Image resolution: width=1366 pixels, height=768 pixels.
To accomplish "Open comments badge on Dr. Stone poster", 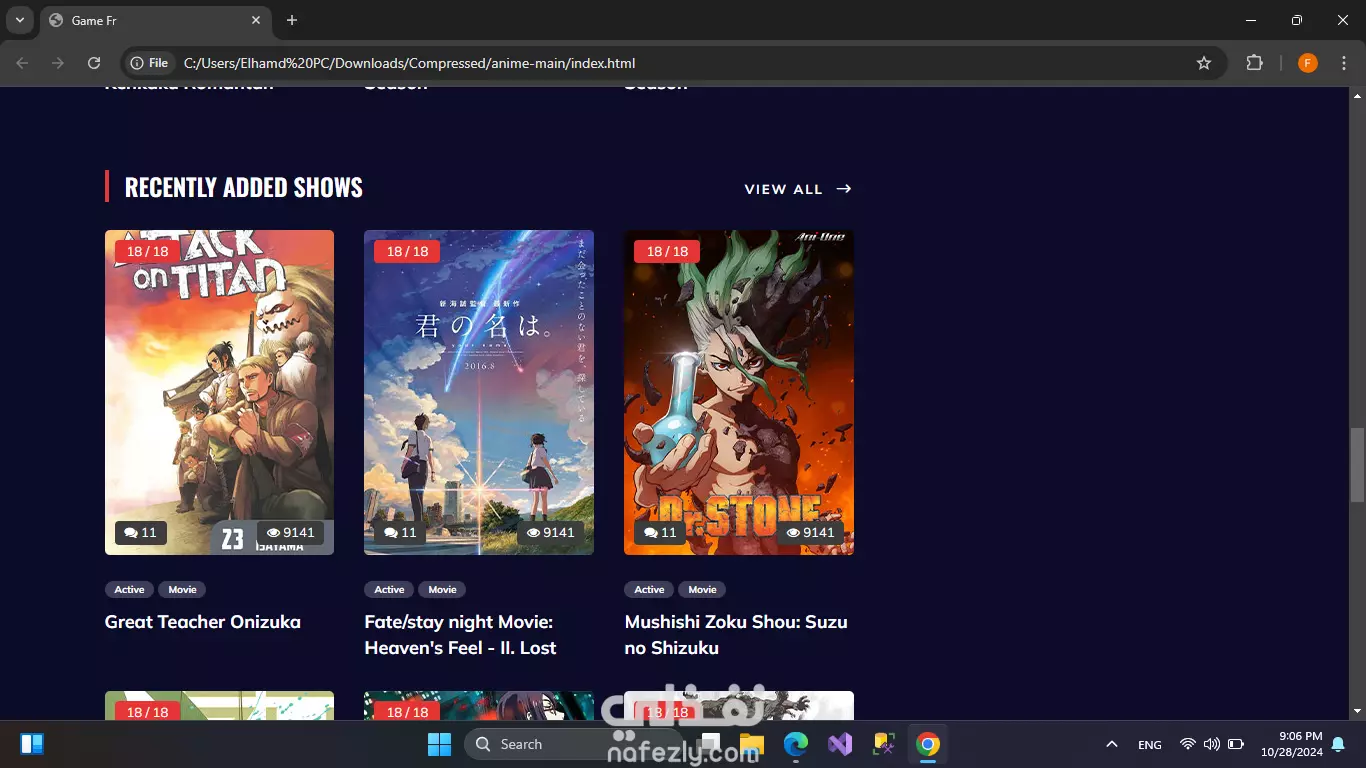I will pyautogui.click(x=660, y=533).
